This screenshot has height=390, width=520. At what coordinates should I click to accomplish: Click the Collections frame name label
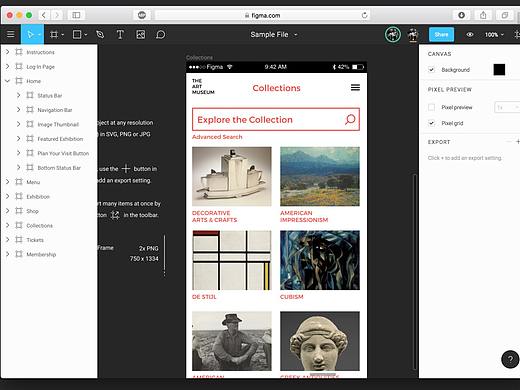[199, 57]
